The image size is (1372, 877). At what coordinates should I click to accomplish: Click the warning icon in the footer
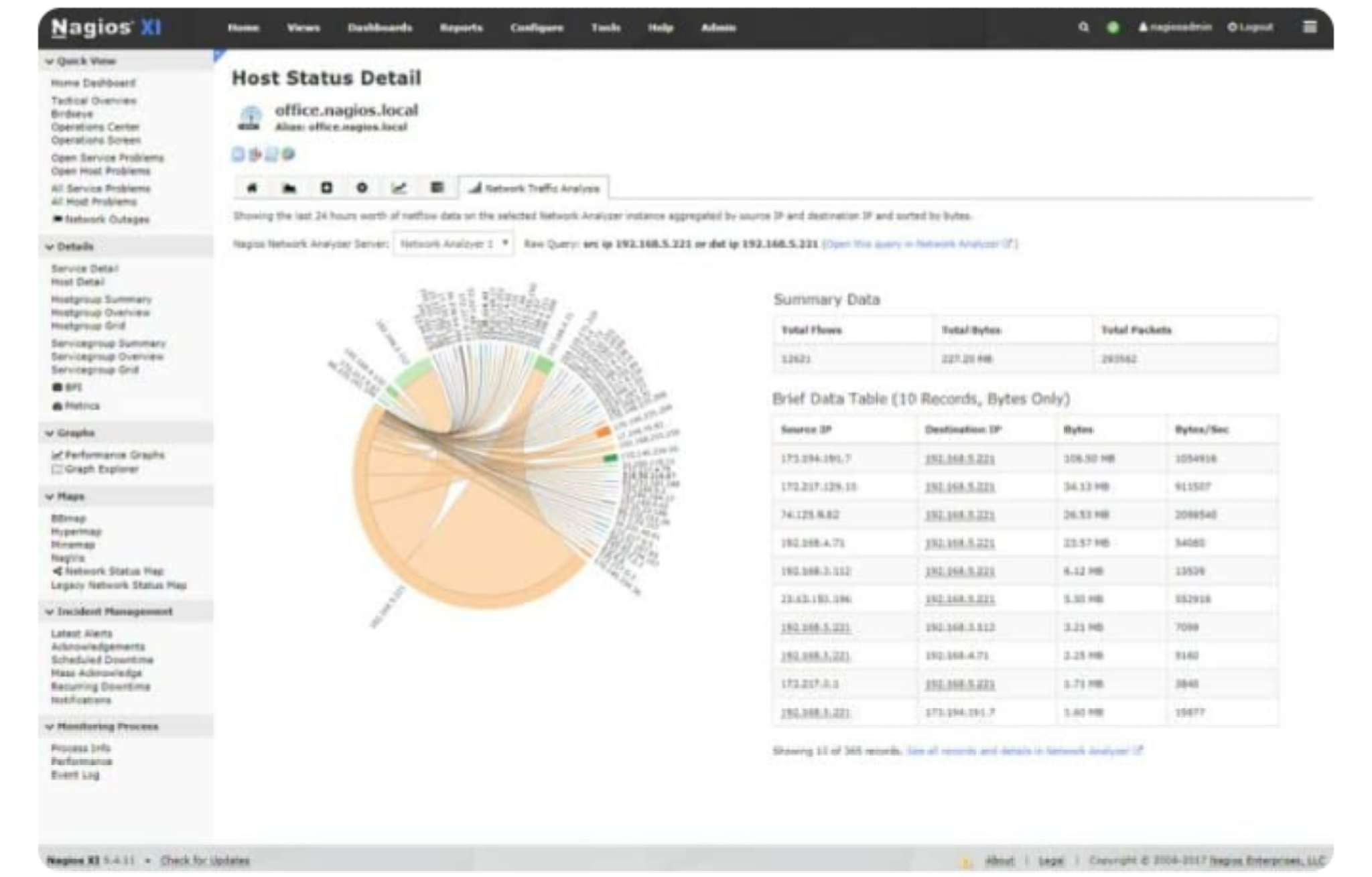tap(965, 862)
